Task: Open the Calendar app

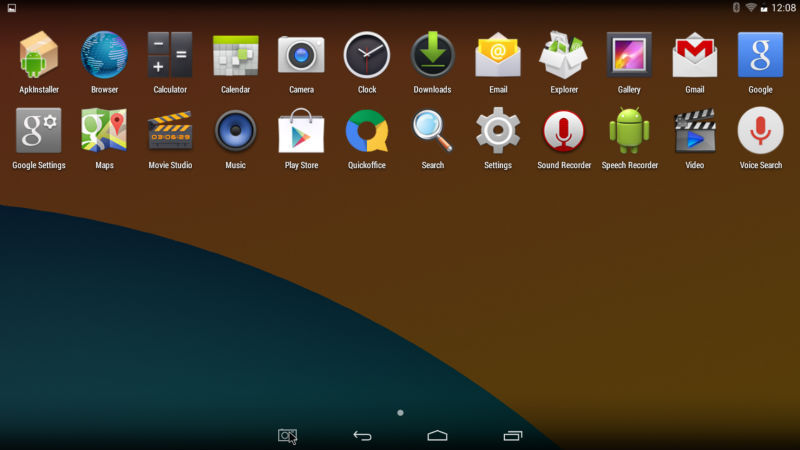Action: click(235, 55)
